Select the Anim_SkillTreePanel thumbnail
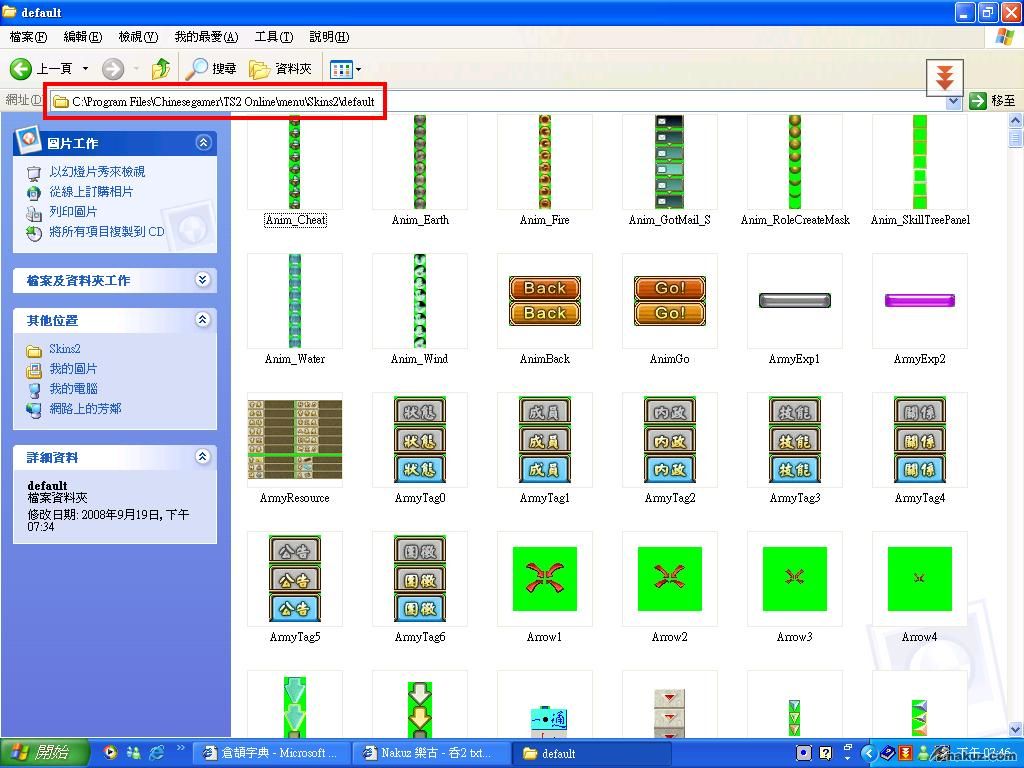Viewport: 1024px width, 768px height. tap(920, 162)
